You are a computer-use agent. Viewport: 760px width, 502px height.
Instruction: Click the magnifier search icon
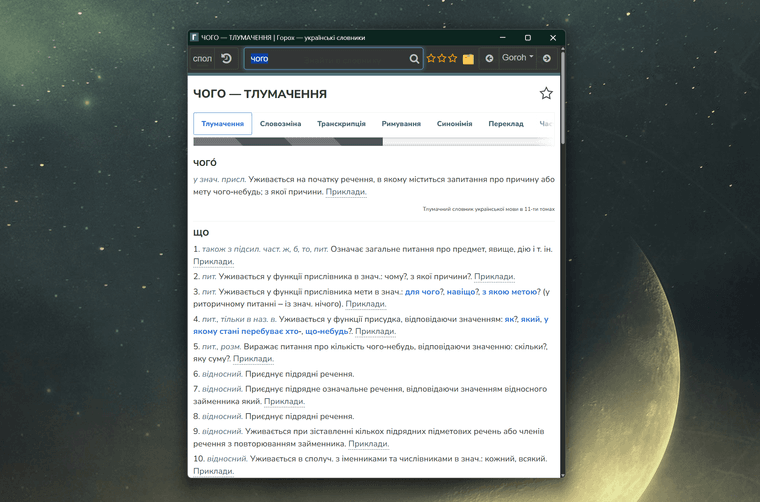(414, 59)
